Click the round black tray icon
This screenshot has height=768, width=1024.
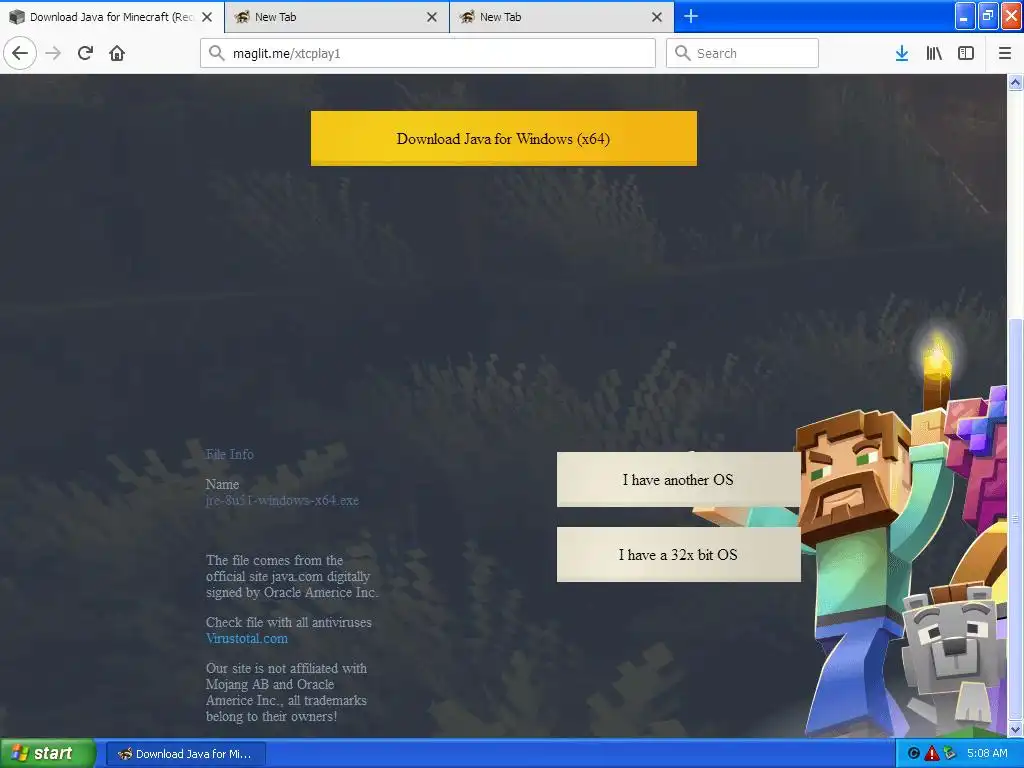click(914, 754)
